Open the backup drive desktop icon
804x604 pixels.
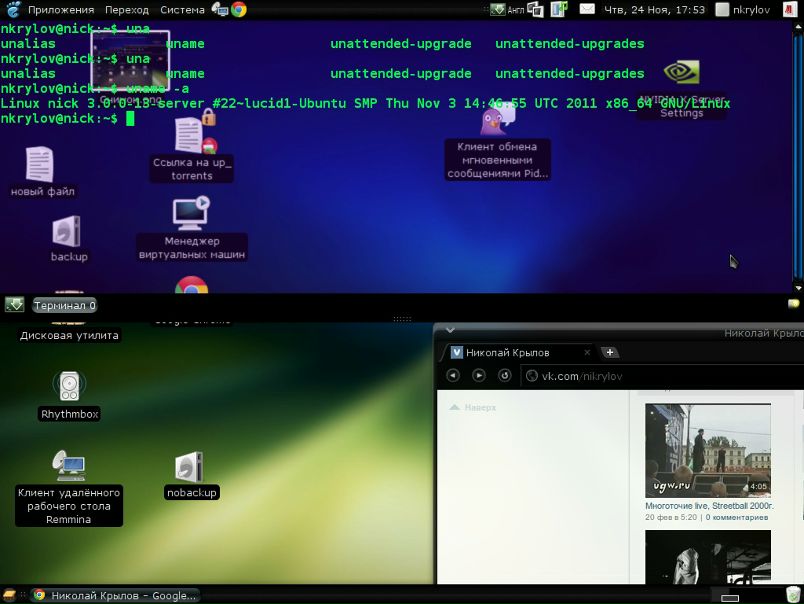[x=67, y=232]
